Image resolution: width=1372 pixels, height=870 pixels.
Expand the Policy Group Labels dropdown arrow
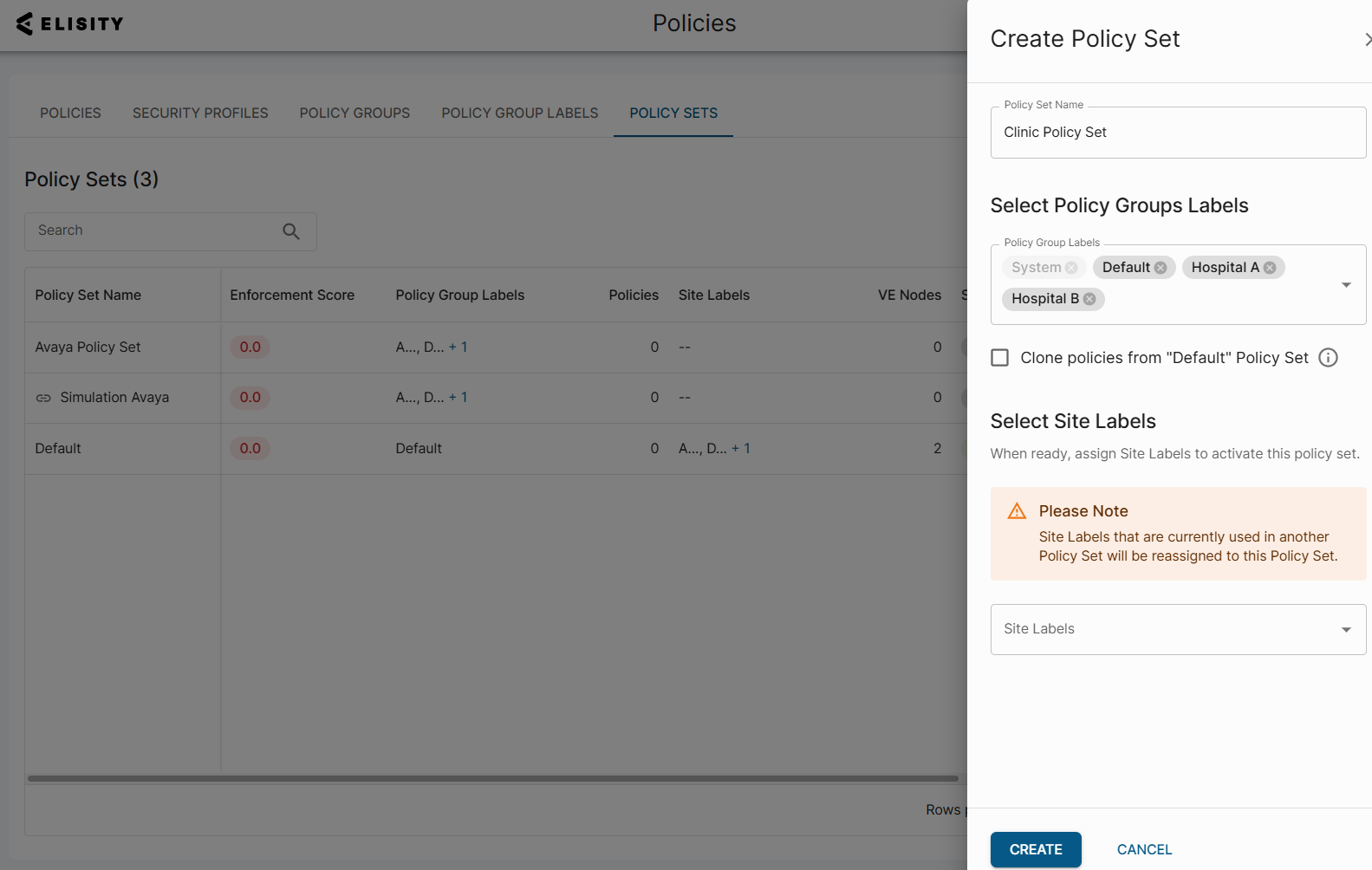tap(1346, 285)
